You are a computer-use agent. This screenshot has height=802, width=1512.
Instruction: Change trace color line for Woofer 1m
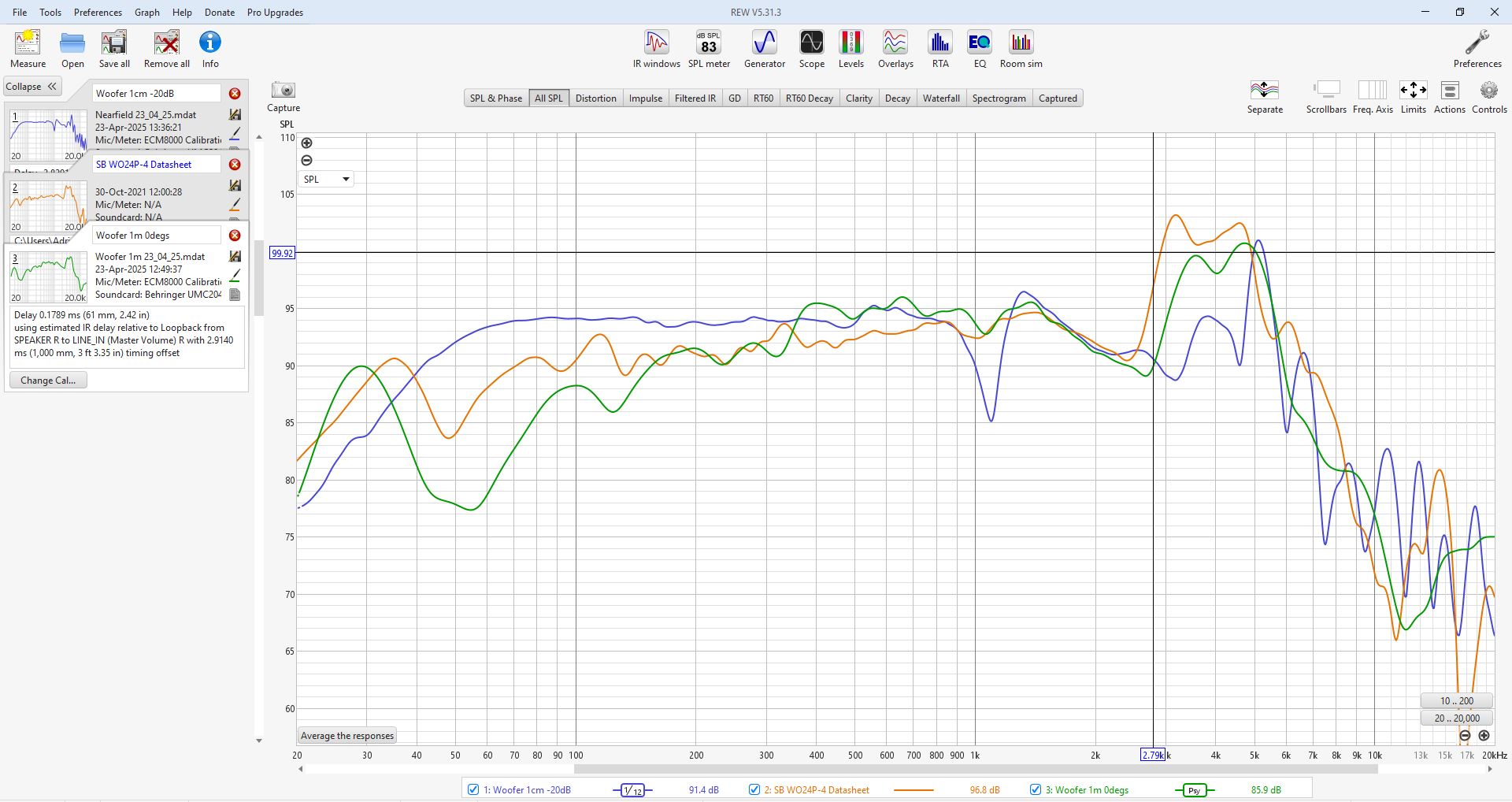point(235,277)
